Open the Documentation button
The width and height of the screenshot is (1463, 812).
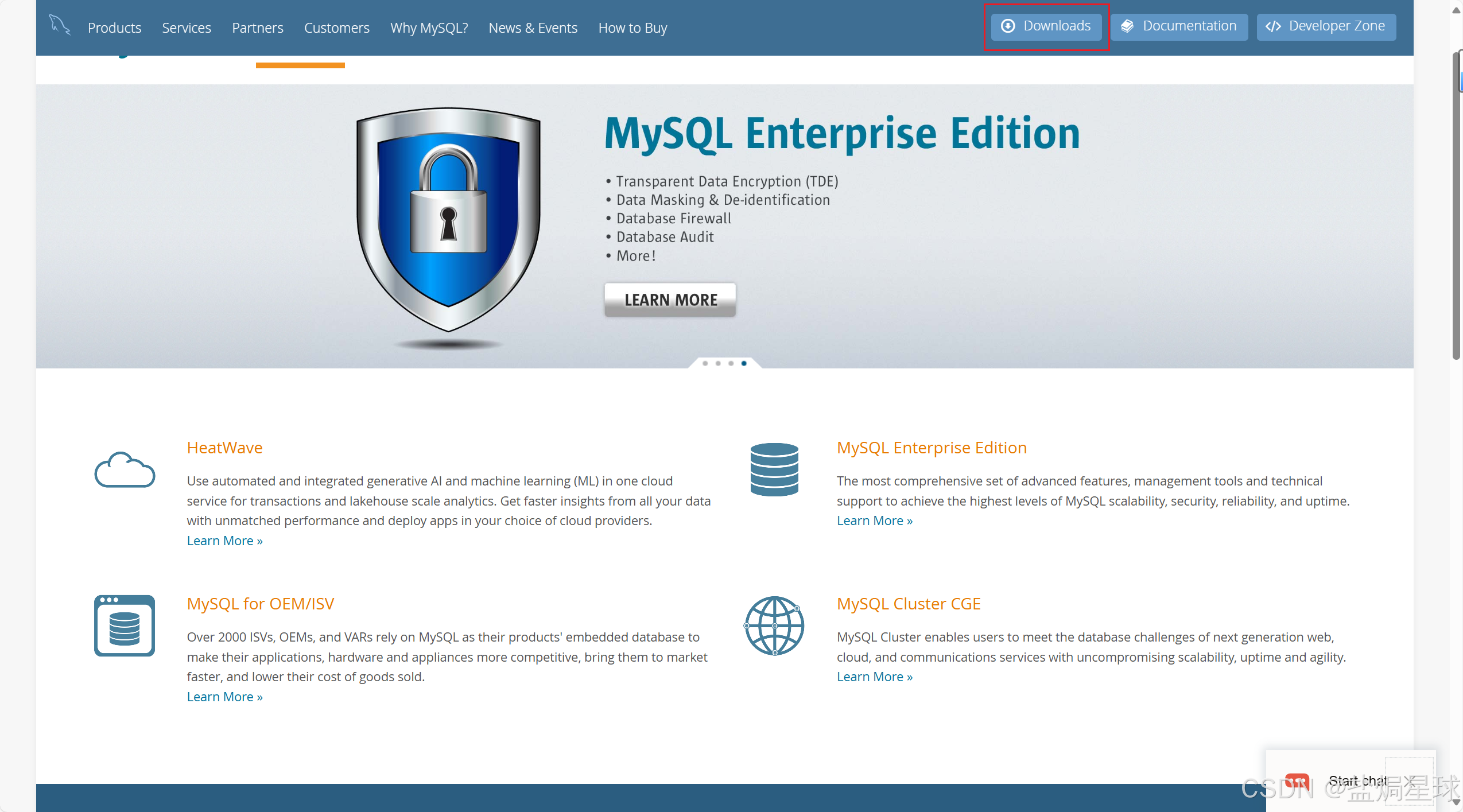(1179, 26)
